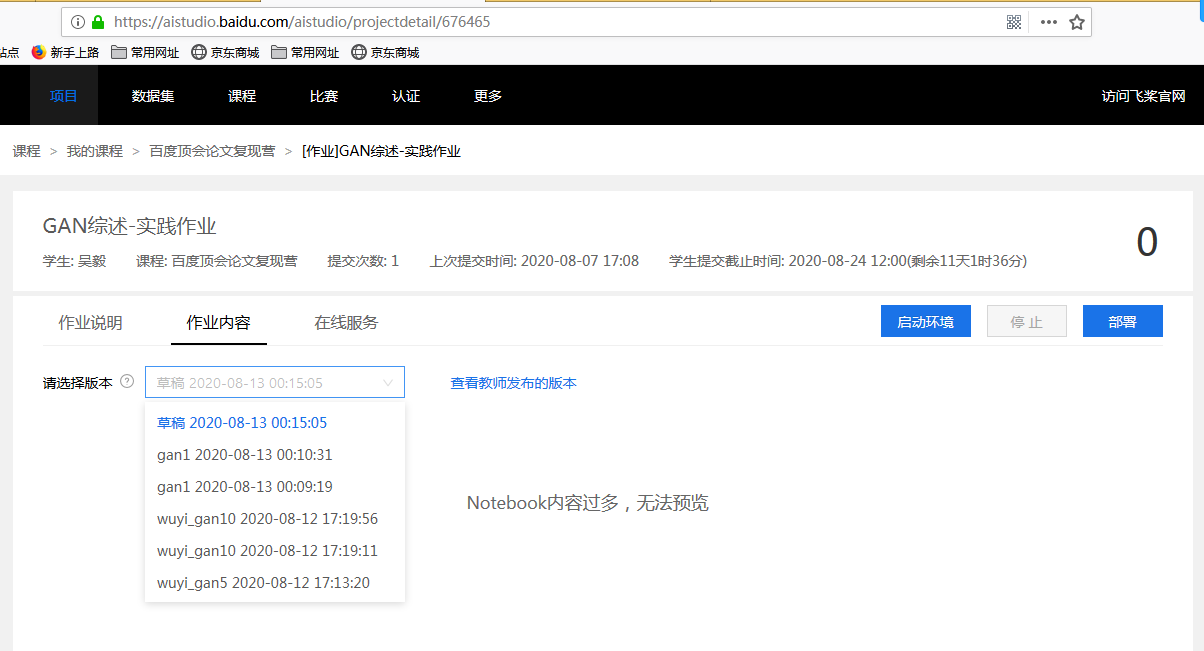Open 查看教师发布的版本 link
Screen dimensions: 1204x651
pos(513,383)
